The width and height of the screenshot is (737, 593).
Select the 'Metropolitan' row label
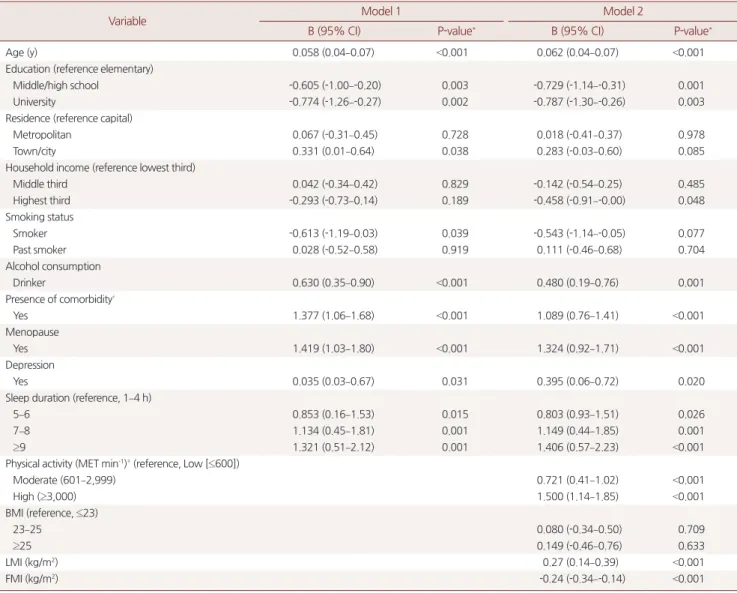(42, 135)
